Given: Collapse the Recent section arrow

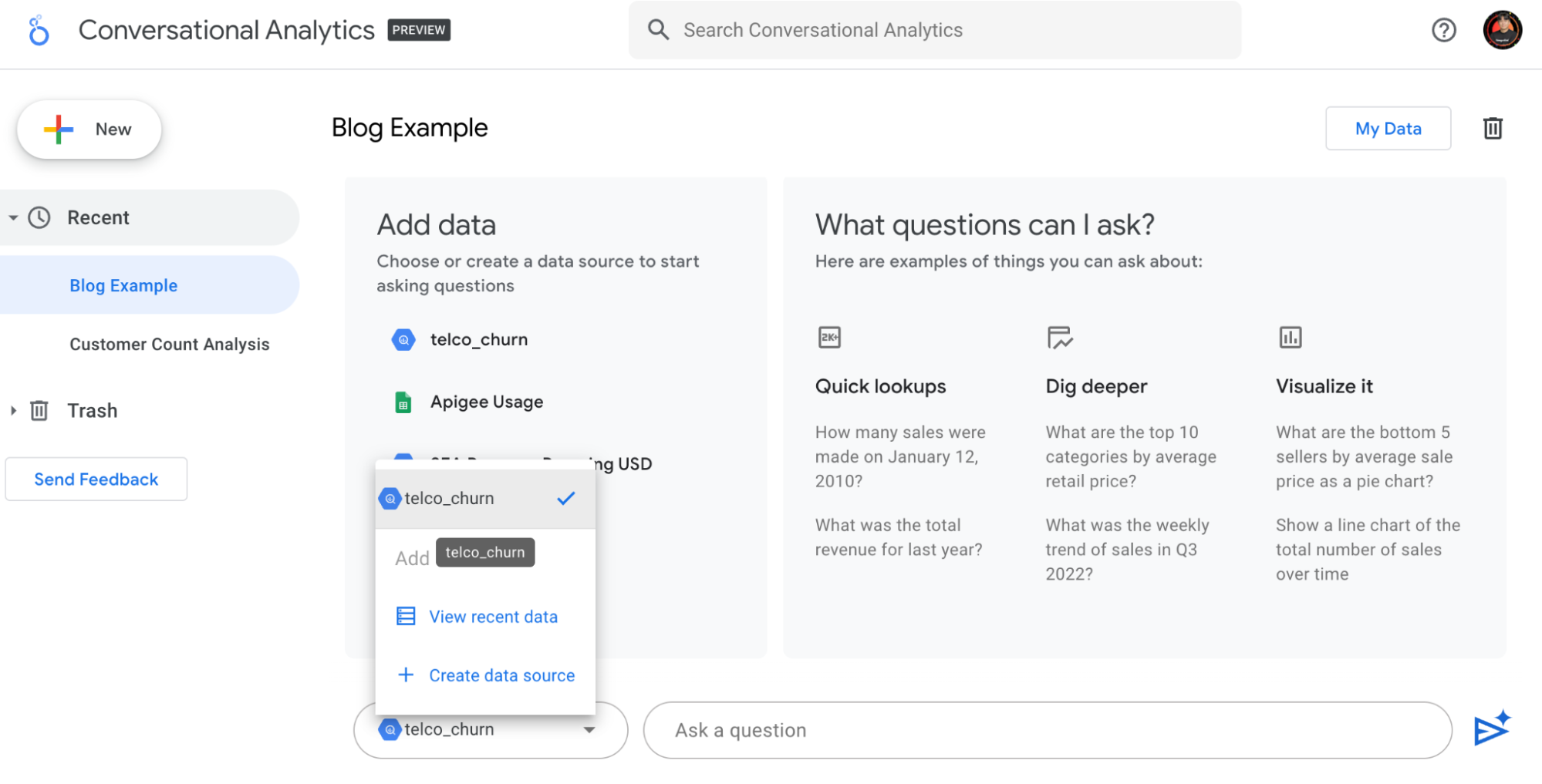Looking at the screenshot, I should 13,218.
